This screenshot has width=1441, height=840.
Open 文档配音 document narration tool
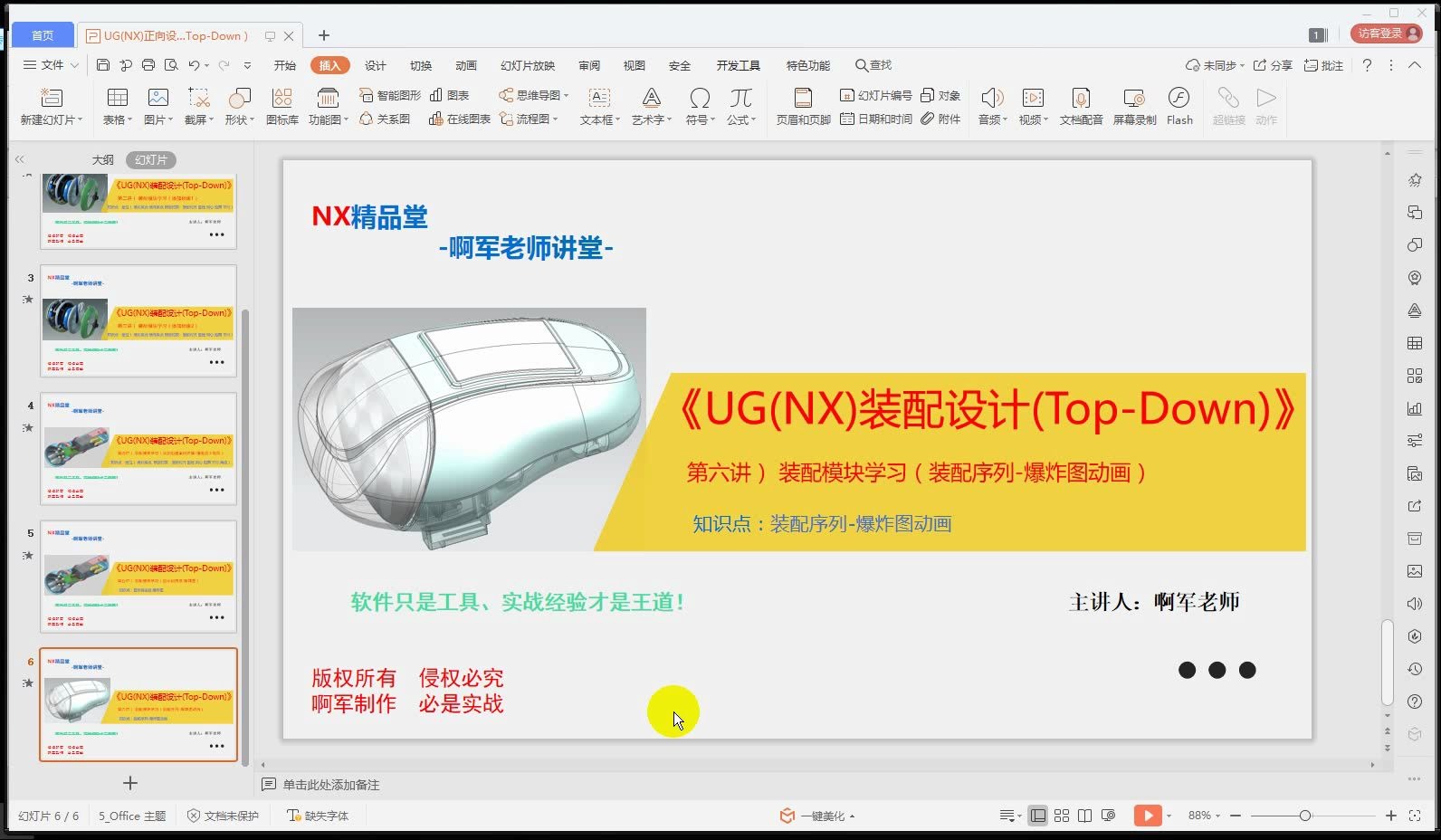(x=1081, y=105)
